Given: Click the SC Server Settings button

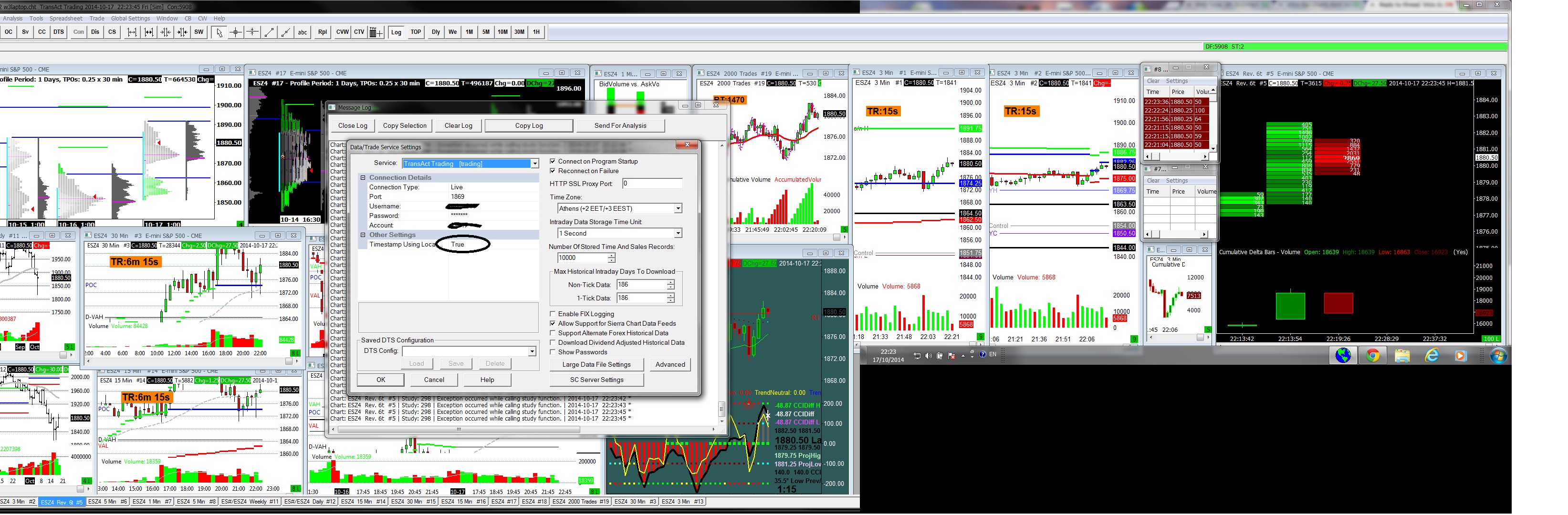Looking at the screenshot, I should (596, 380).
